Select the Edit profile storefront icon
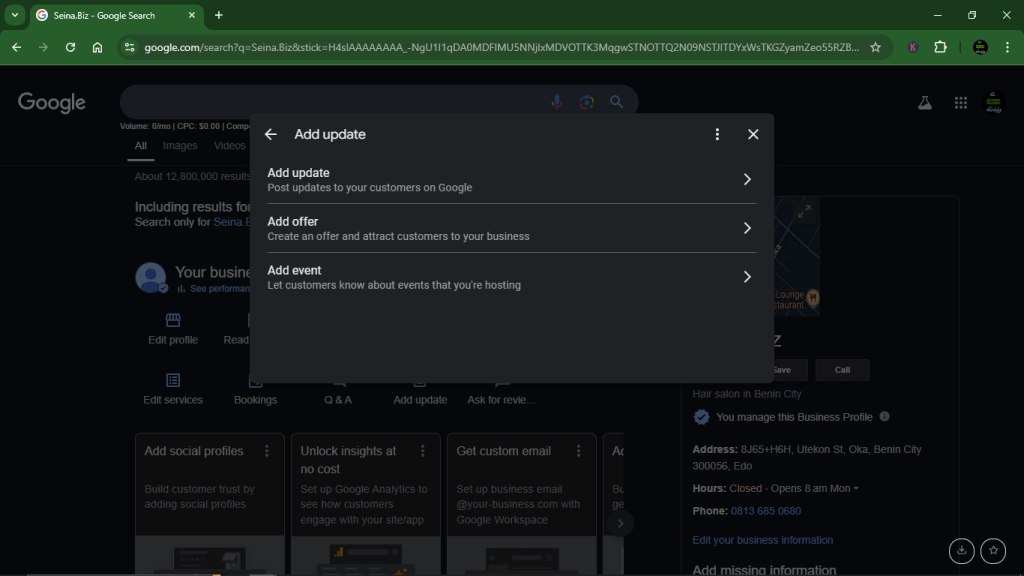Screen dimensions: 1024x576 [x=172, y=318]
